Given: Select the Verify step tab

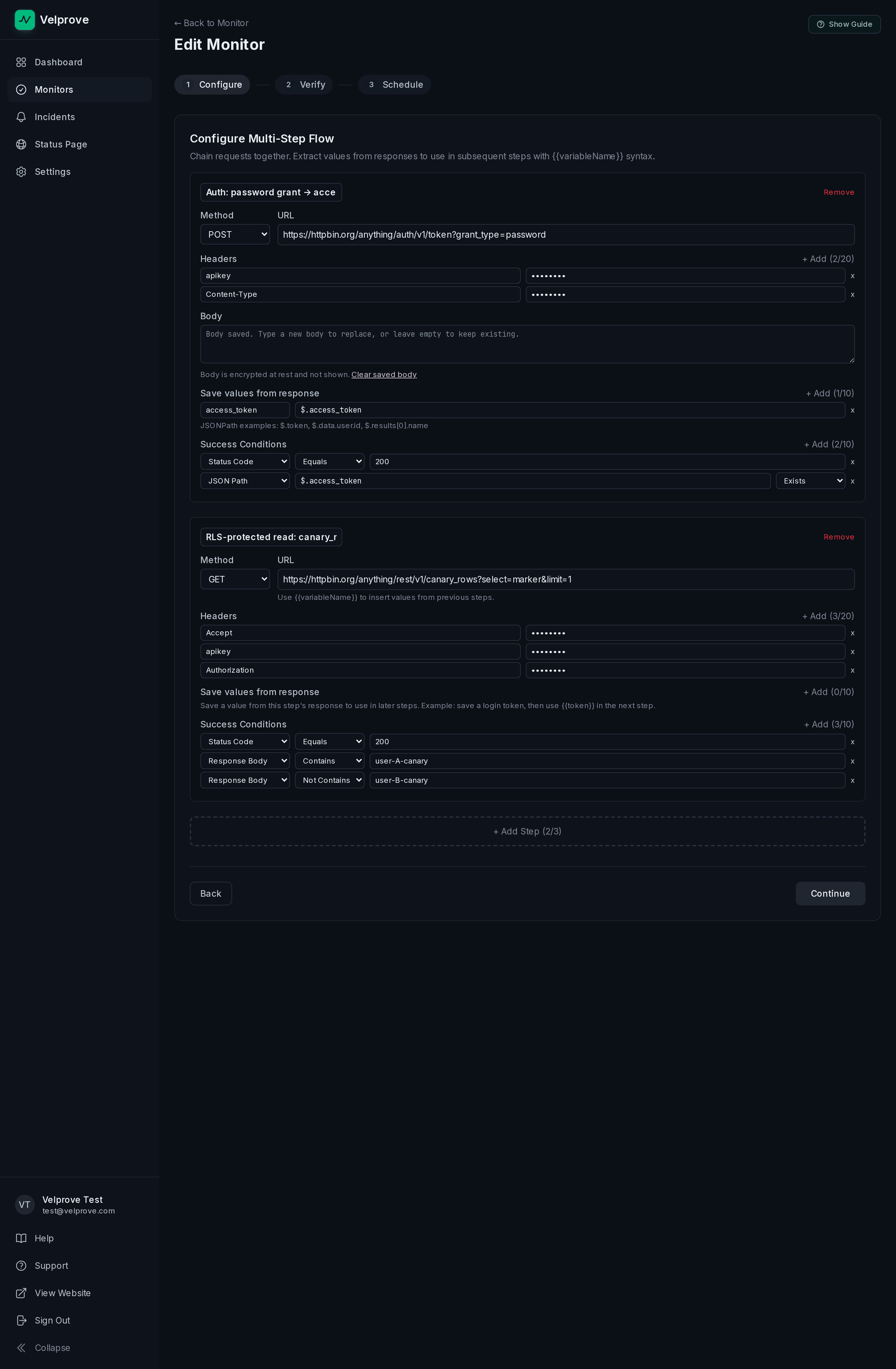Looking at the screenshot, I should (304, 85).
